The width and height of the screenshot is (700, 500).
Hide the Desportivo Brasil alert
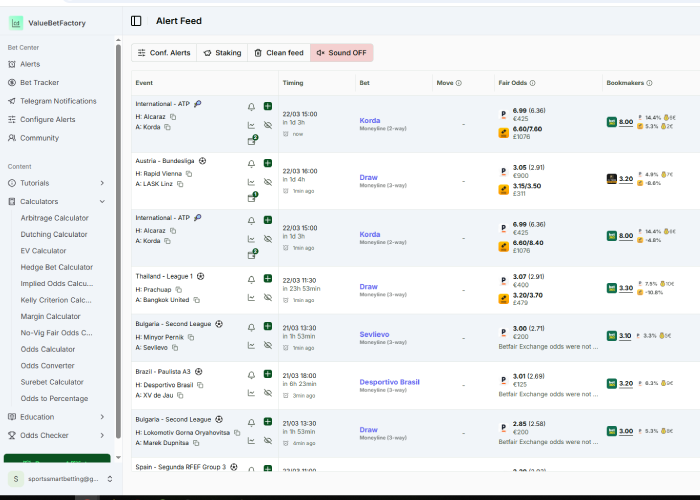268,393
